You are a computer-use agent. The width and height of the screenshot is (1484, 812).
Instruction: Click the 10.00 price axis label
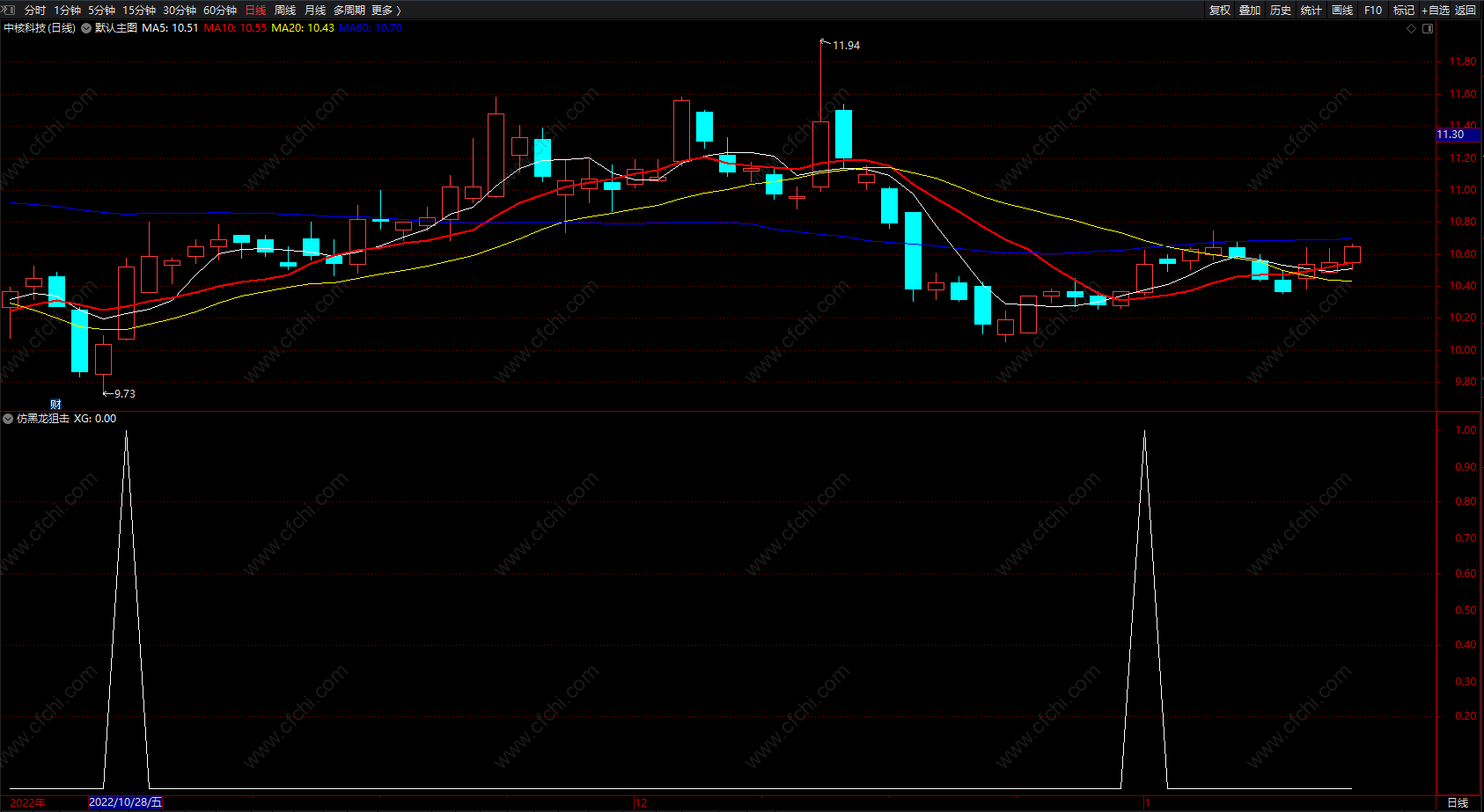click(x=1463, y=350)
